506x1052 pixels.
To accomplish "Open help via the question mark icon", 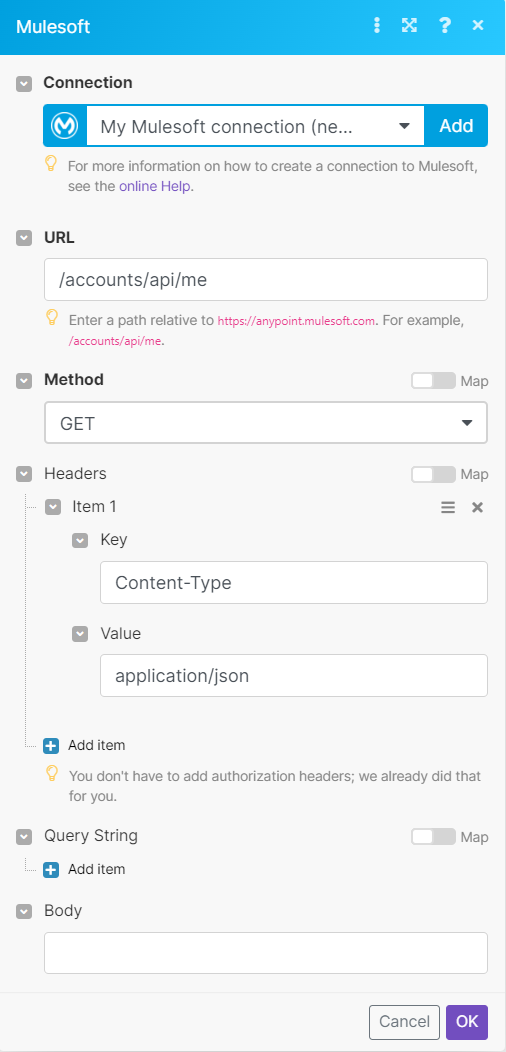I will tap(444, 25).
